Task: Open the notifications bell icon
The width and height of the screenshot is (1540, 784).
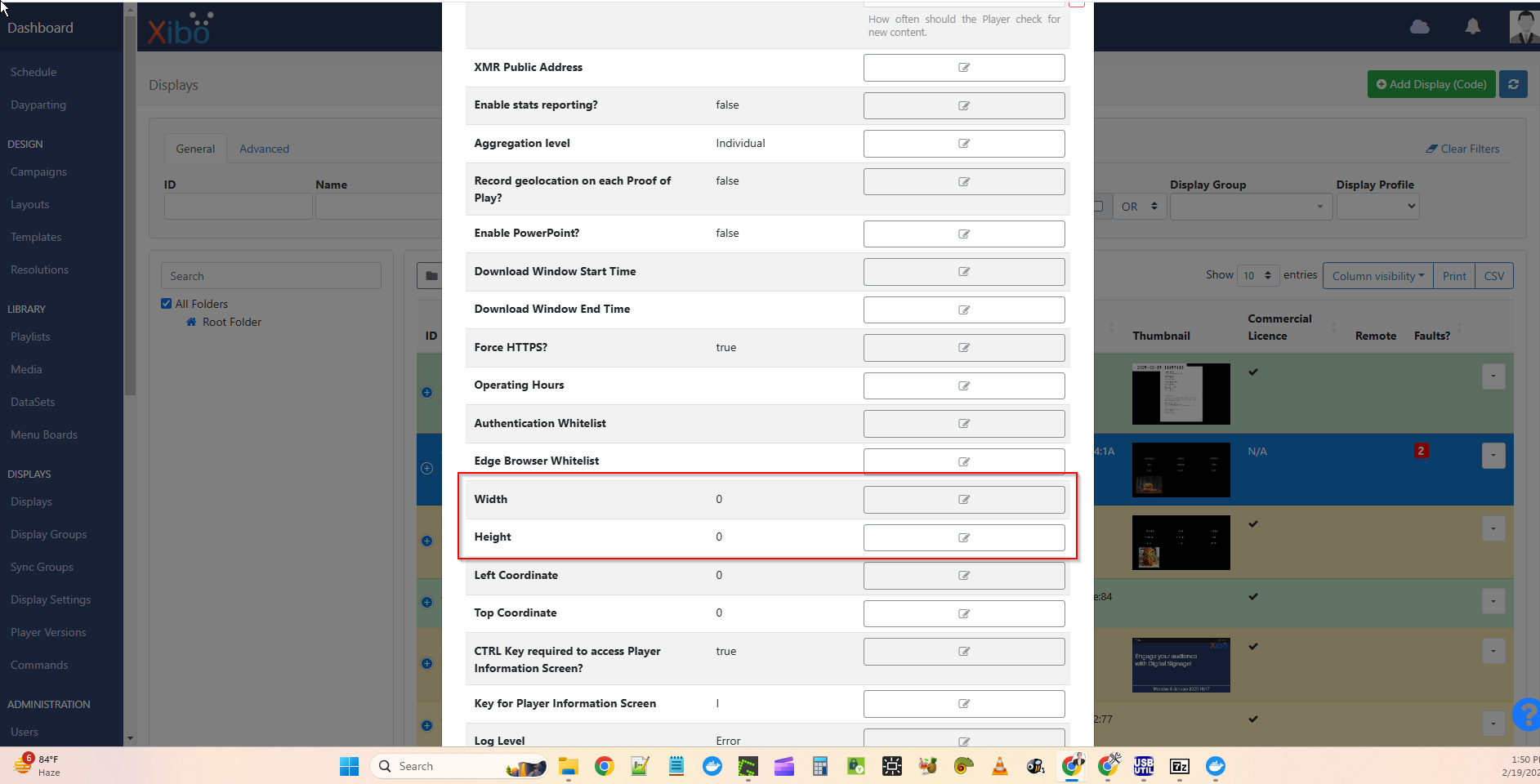Action: point(1471,27)
